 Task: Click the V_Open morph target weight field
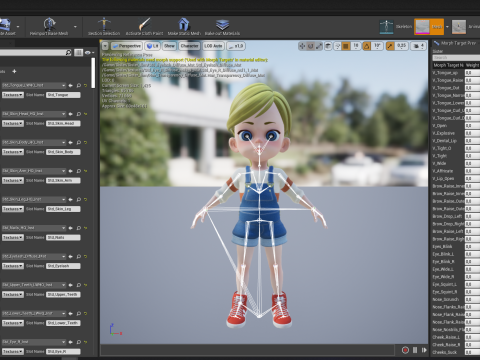click(x=472, y=126)
